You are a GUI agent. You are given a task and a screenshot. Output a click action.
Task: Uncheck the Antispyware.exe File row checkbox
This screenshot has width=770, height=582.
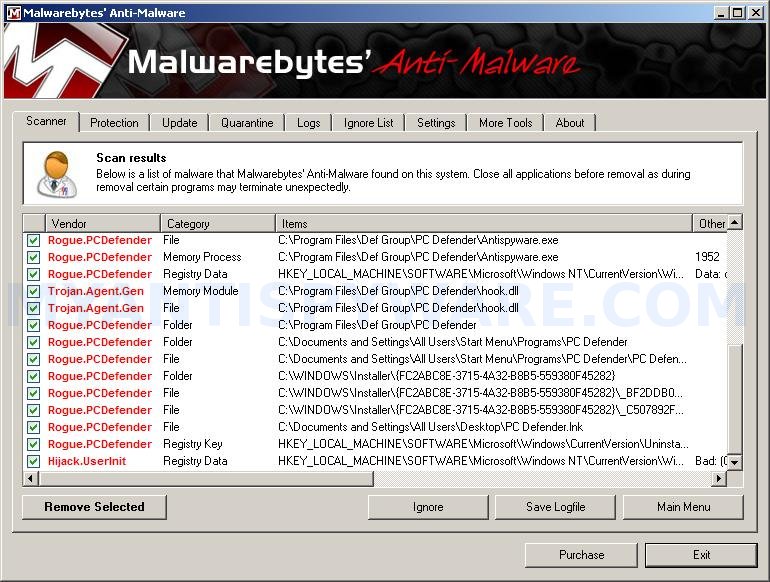coord(33,240)
